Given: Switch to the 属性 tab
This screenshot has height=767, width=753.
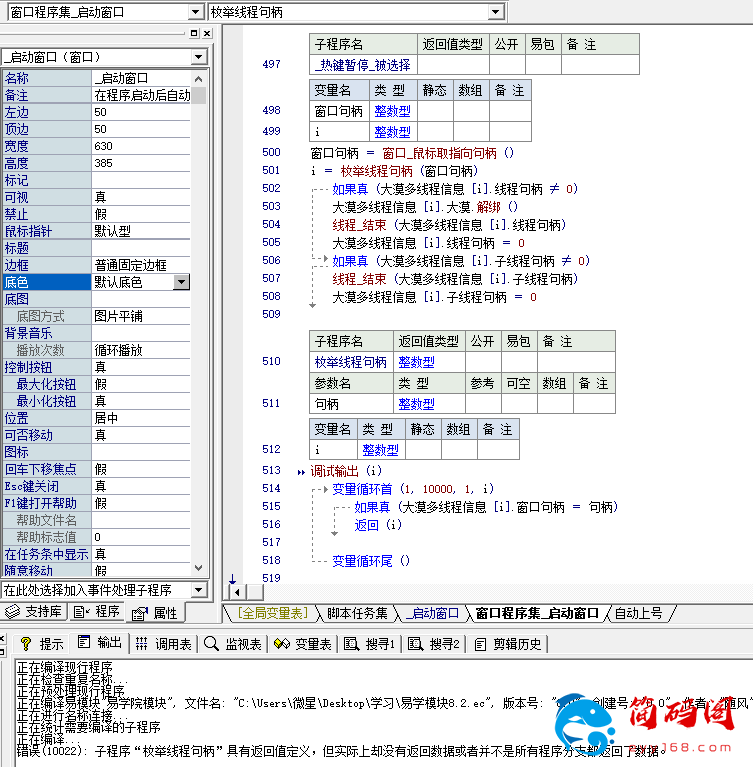Looking at the screenshot, I should [x=156, y=612].
